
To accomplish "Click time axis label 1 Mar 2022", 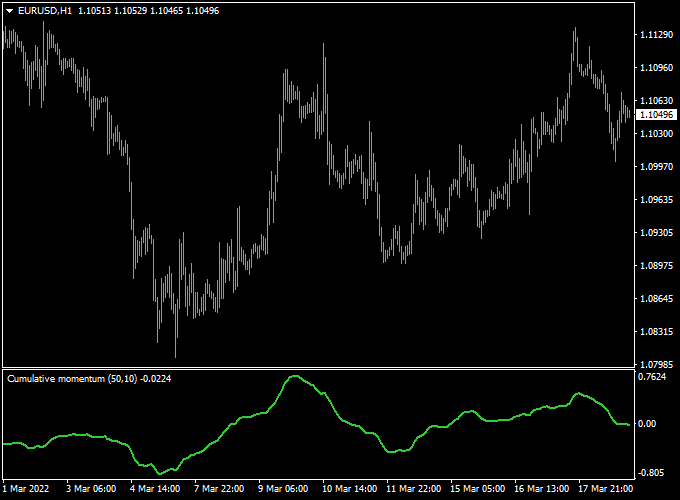I will pos(26,489).
